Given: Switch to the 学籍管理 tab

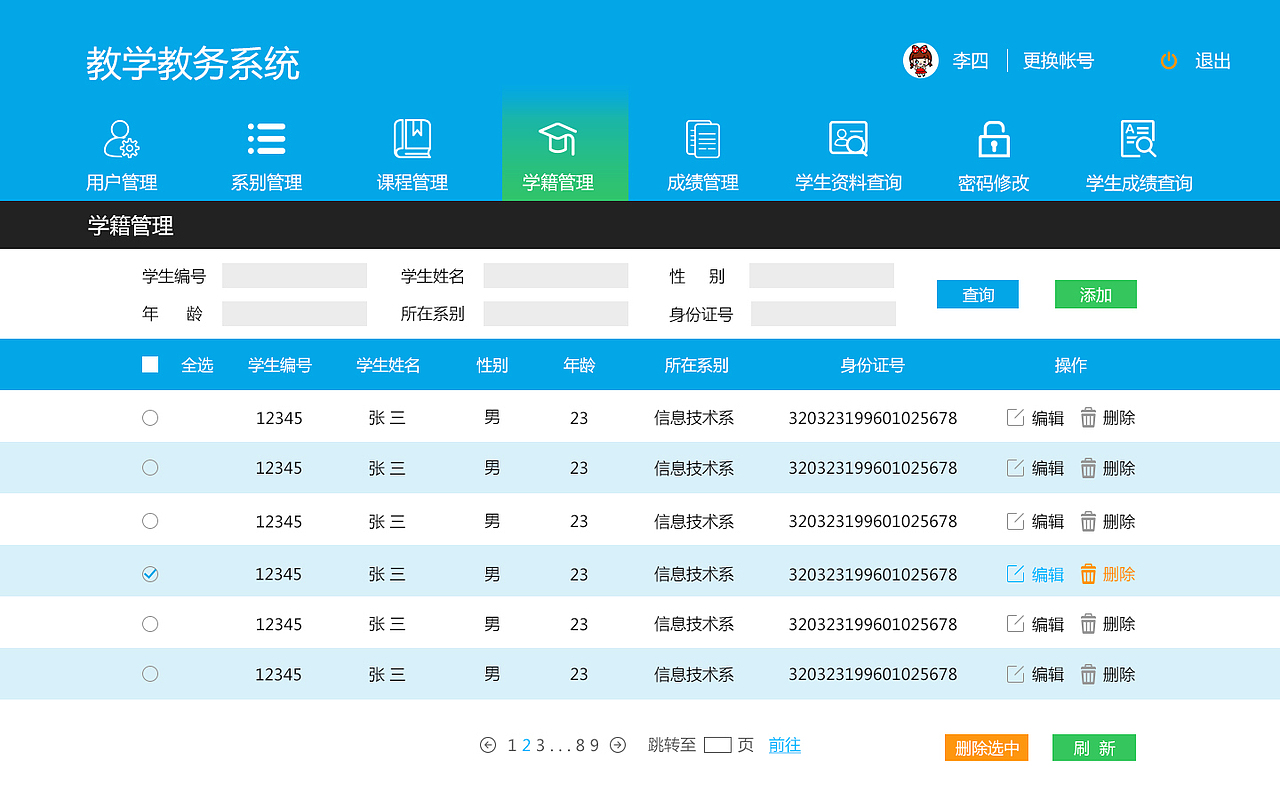Looking at the screenshot, I should point(564,138).
